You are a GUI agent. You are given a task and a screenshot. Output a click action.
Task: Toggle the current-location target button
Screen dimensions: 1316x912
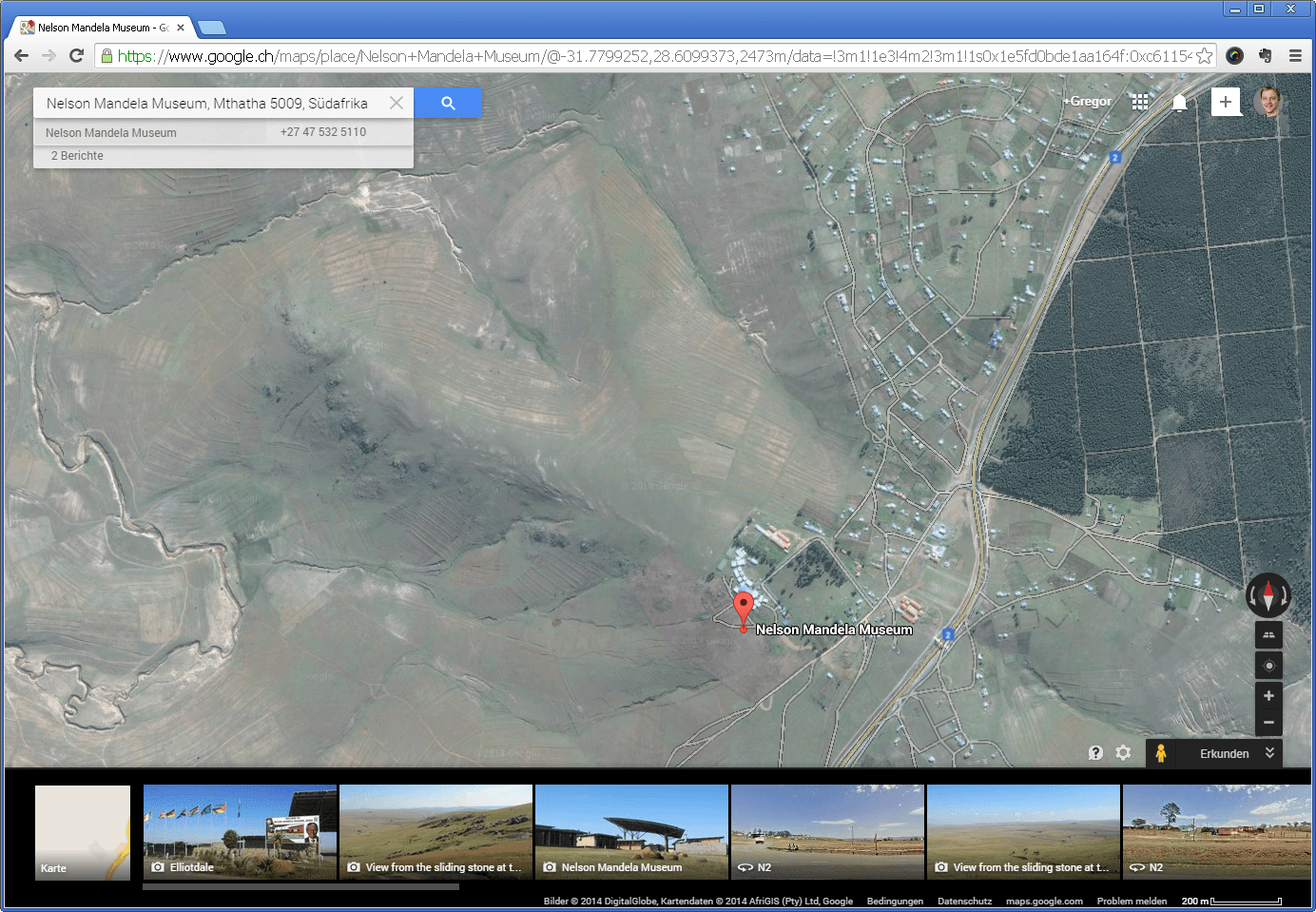[x=1268, y=665]
